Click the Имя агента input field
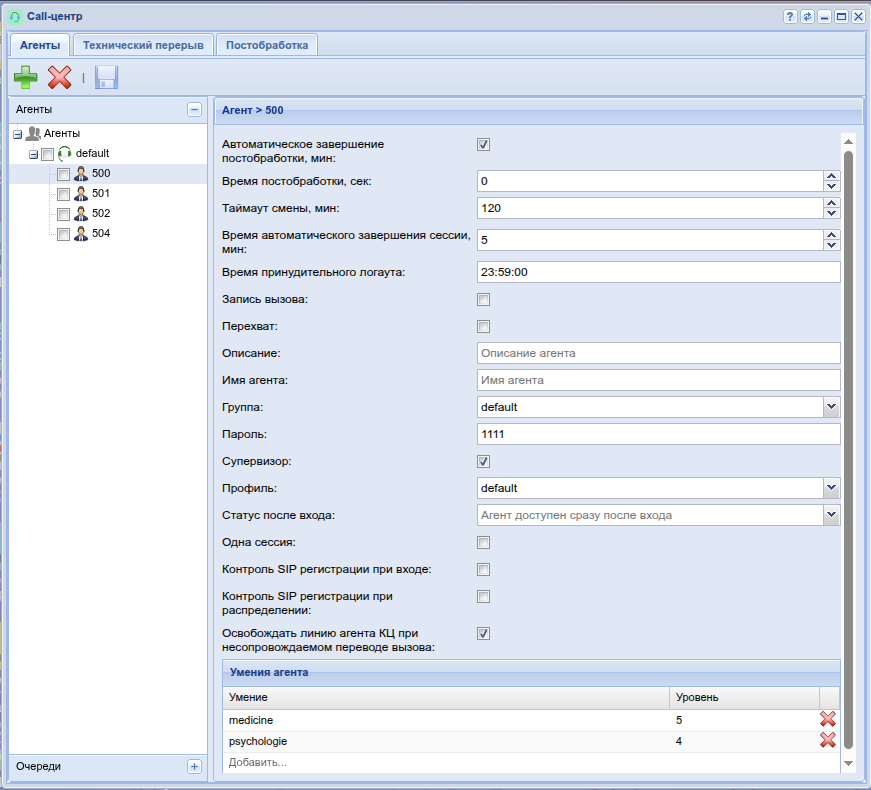The image size is (871, 790). (658, 380)
